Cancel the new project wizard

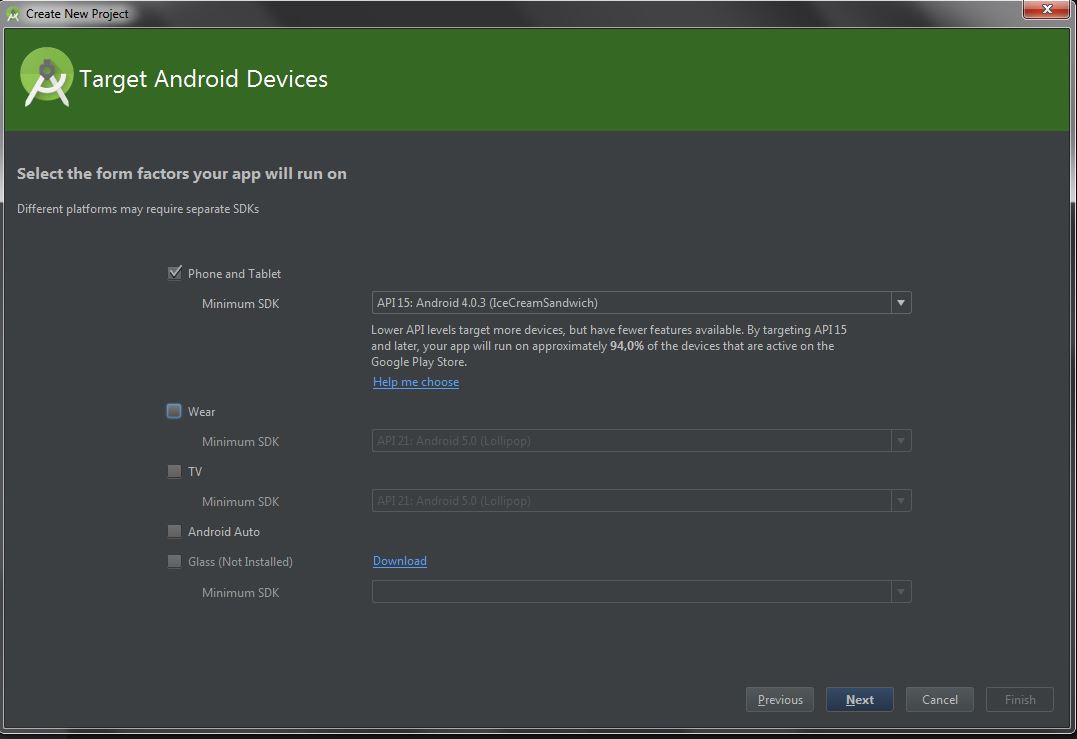click(x=940, y=700)
